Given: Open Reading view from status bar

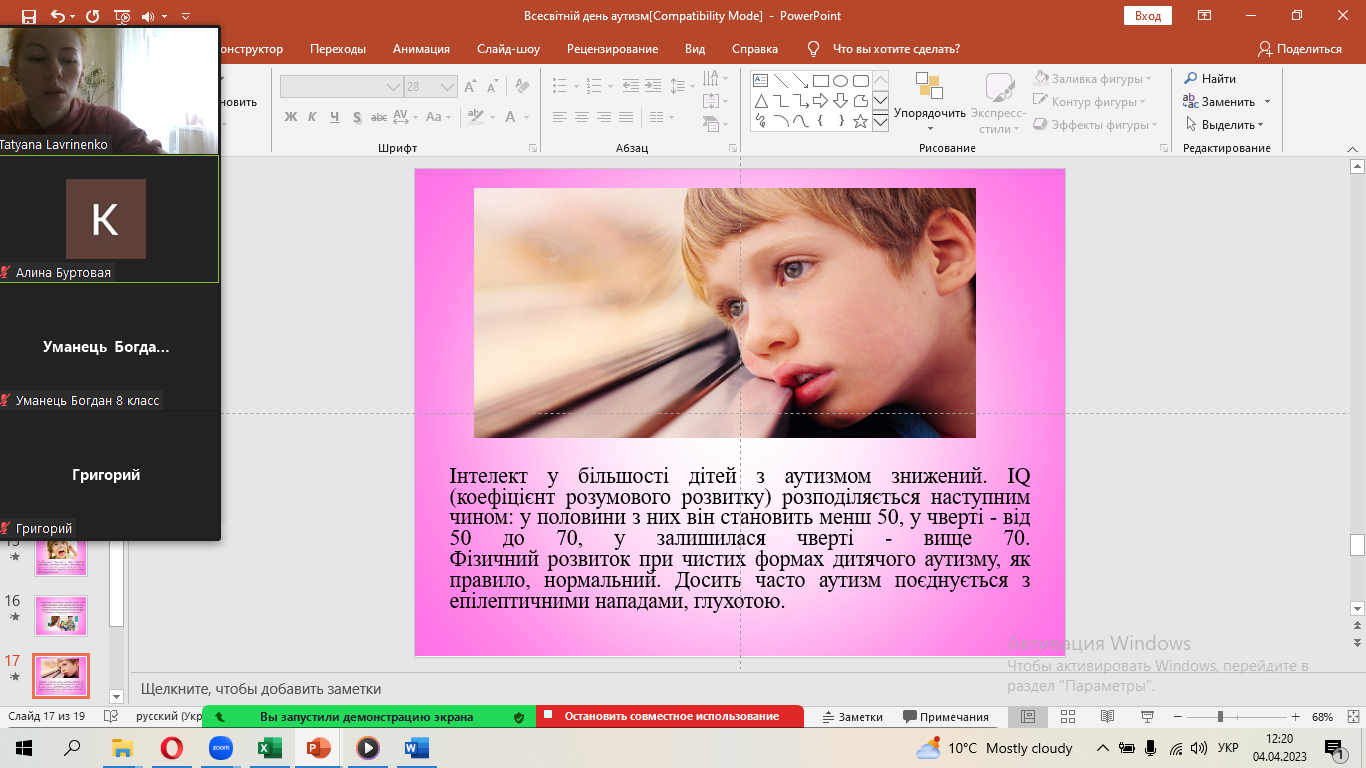Looking at the screenshot, I should 1107,717.
